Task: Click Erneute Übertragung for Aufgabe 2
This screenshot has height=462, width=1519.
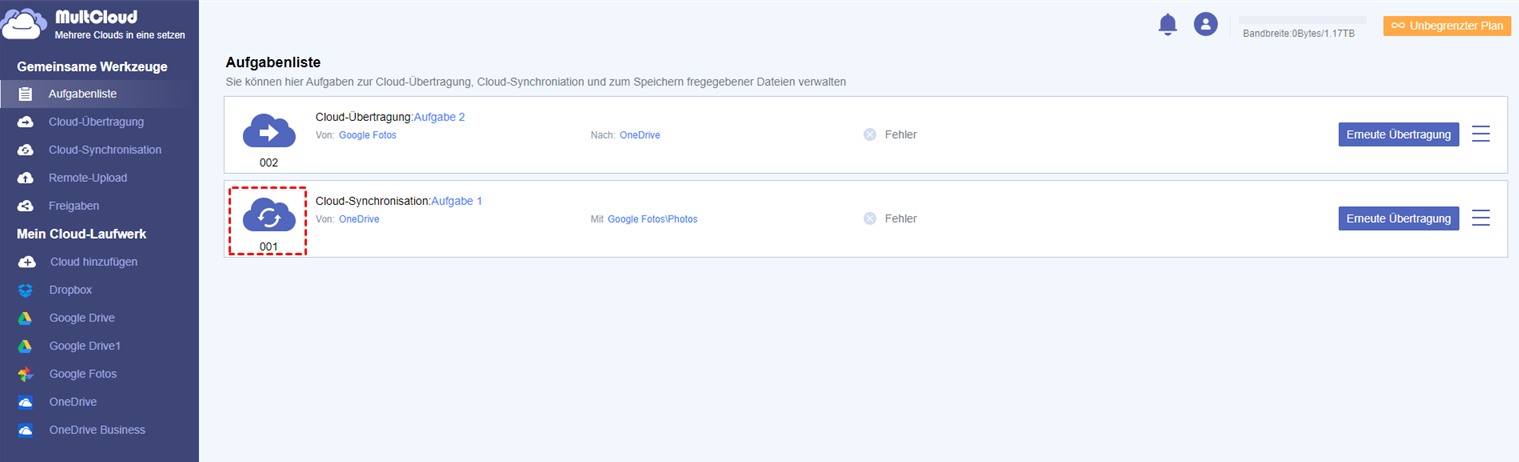Action: point(1398,134)
